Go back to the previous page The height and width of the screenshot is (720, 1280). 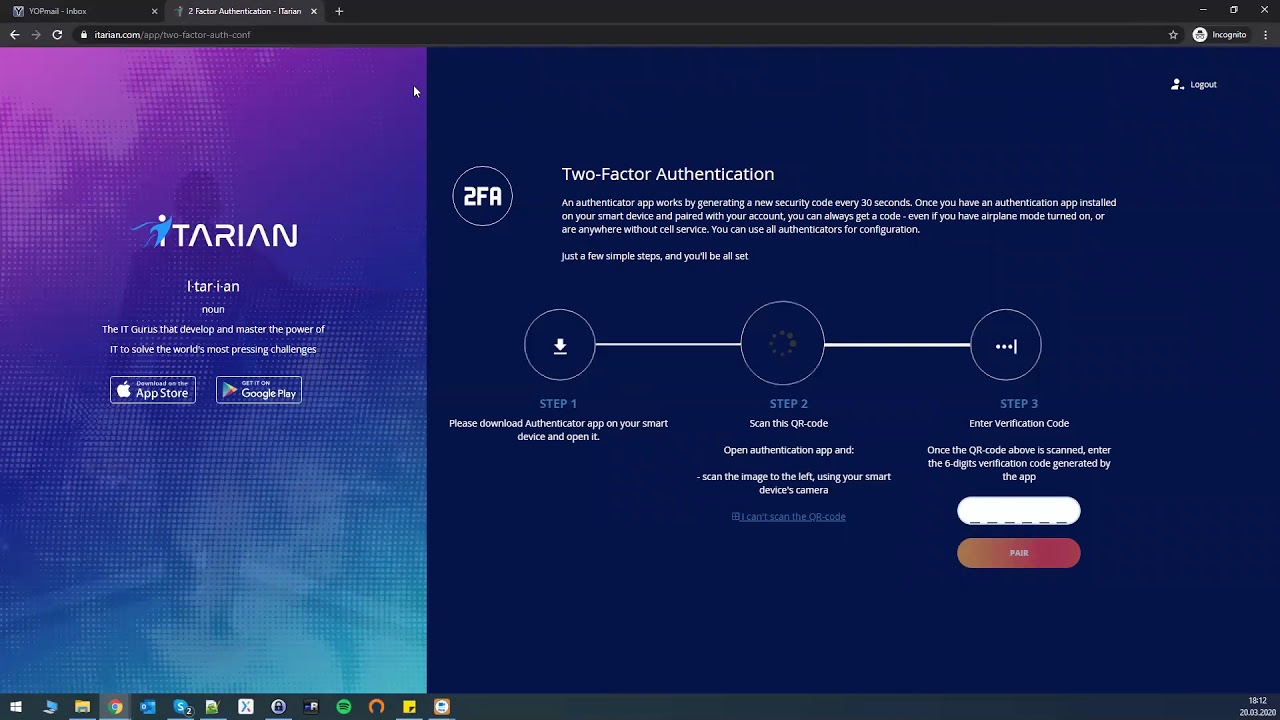tap(14, 34)
